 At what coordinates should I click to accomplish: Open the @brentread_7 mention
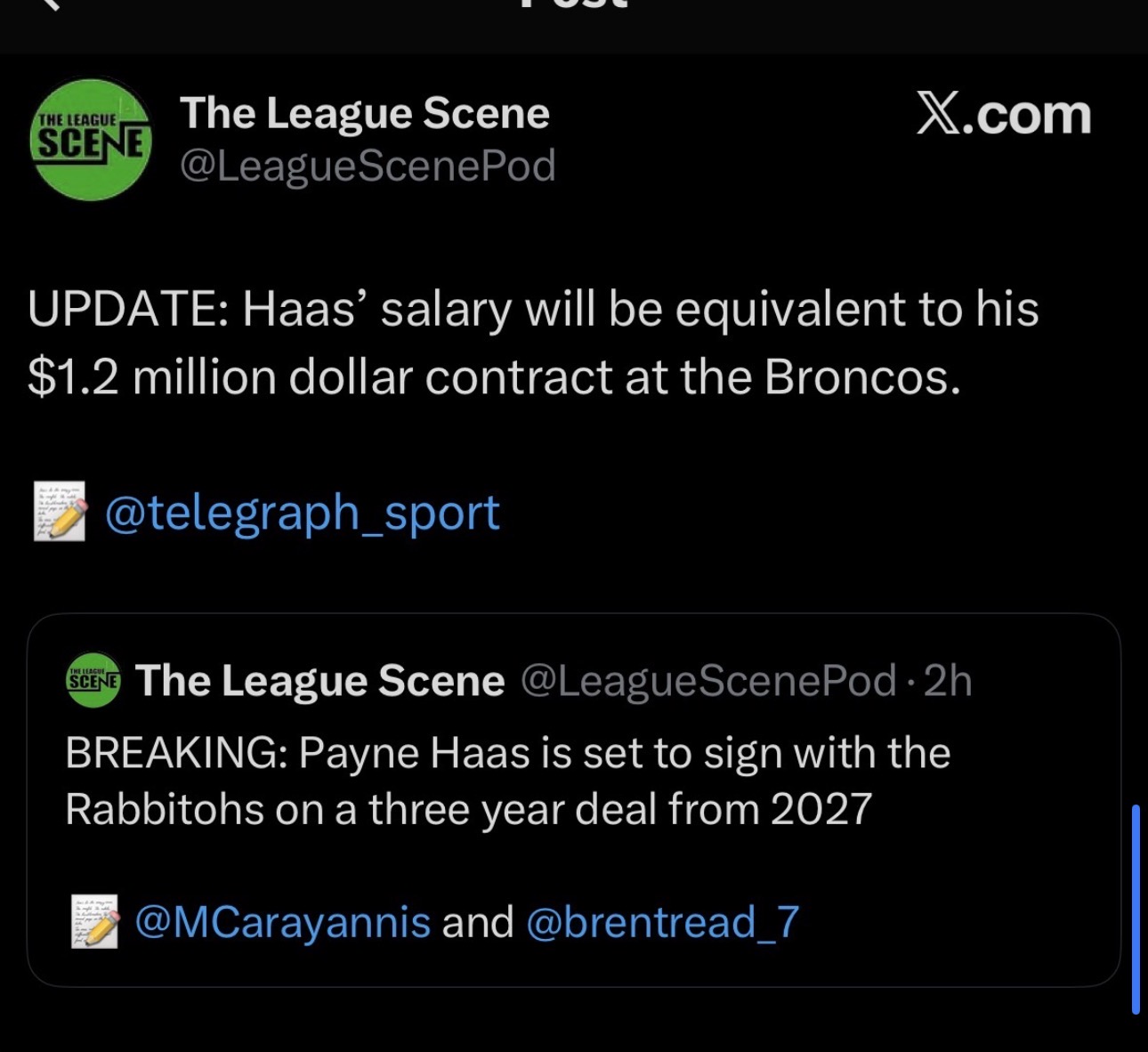pos(663,922)
